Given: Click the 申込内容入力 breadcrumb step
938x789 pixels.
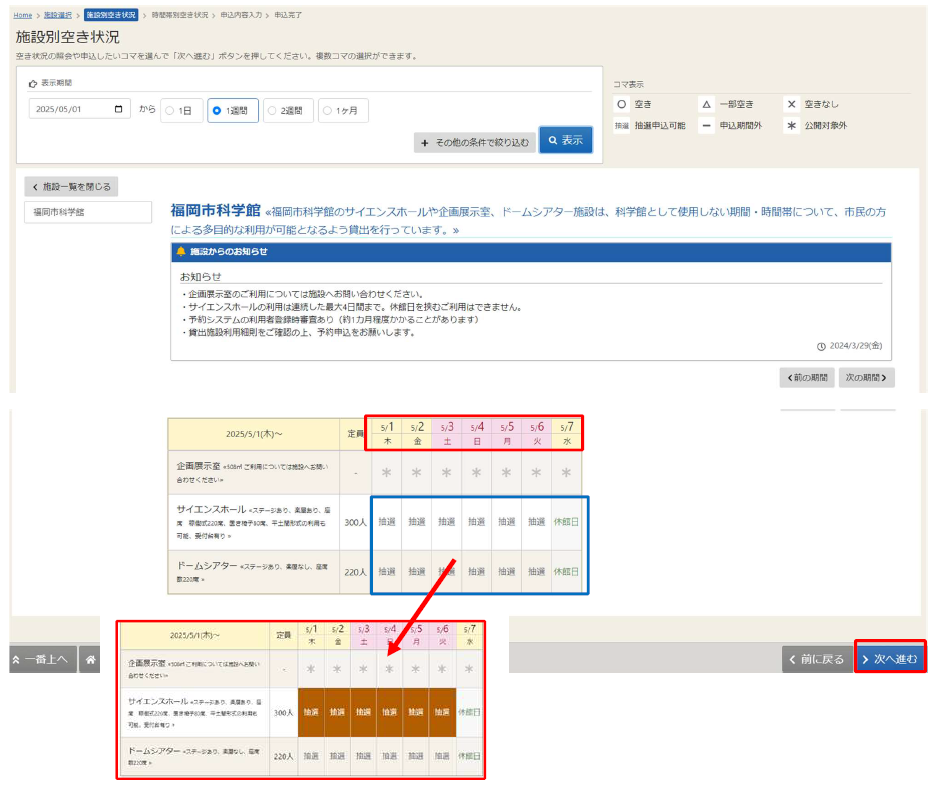Looking at the screenshot, I should (x=241, y=15).
